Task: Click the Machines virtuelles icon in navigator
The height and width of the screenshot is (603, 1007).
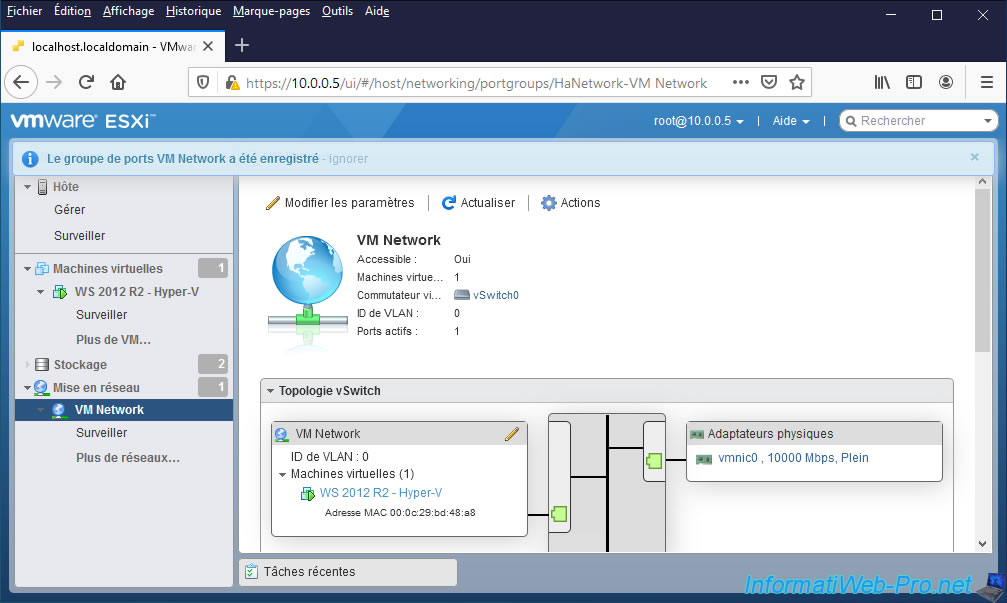Action: click(42, 268)
